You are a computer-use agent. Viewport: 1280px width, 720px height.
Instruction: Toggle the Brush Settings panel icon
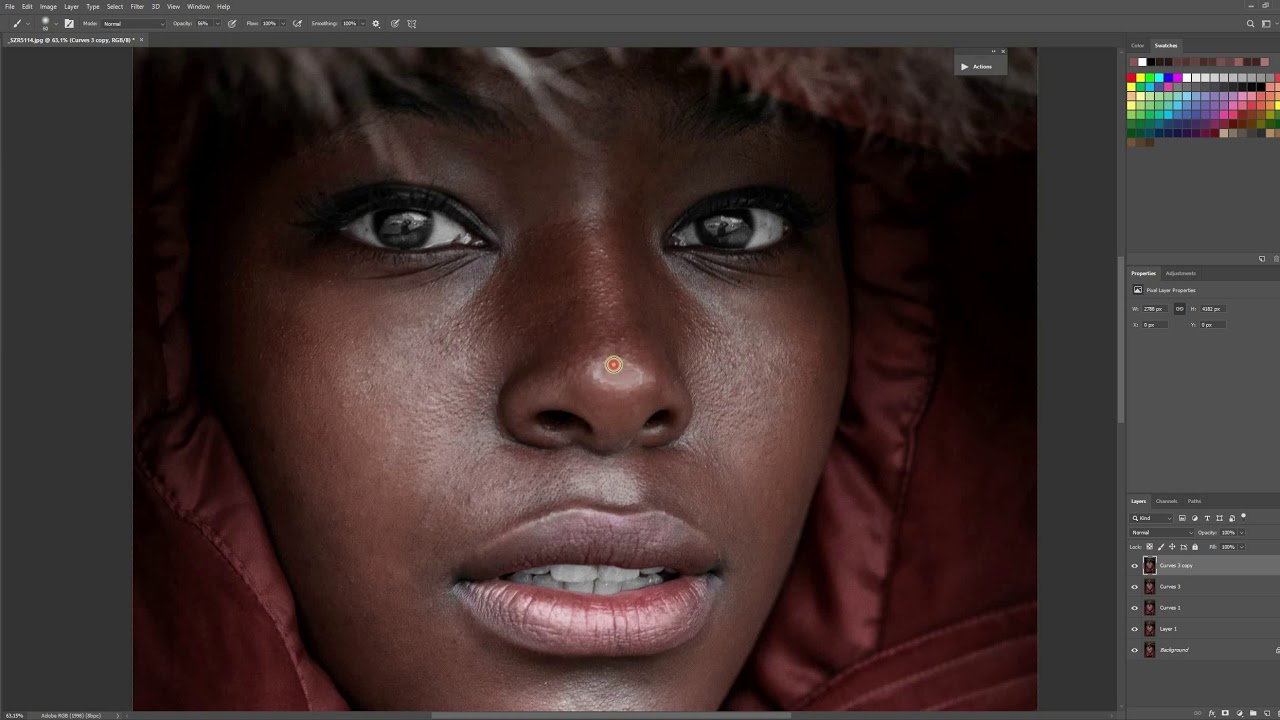[69, 23]
